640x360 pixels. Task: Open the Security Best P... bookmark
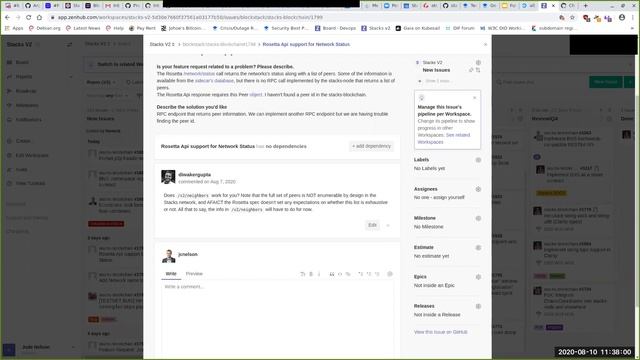point(286,28)
